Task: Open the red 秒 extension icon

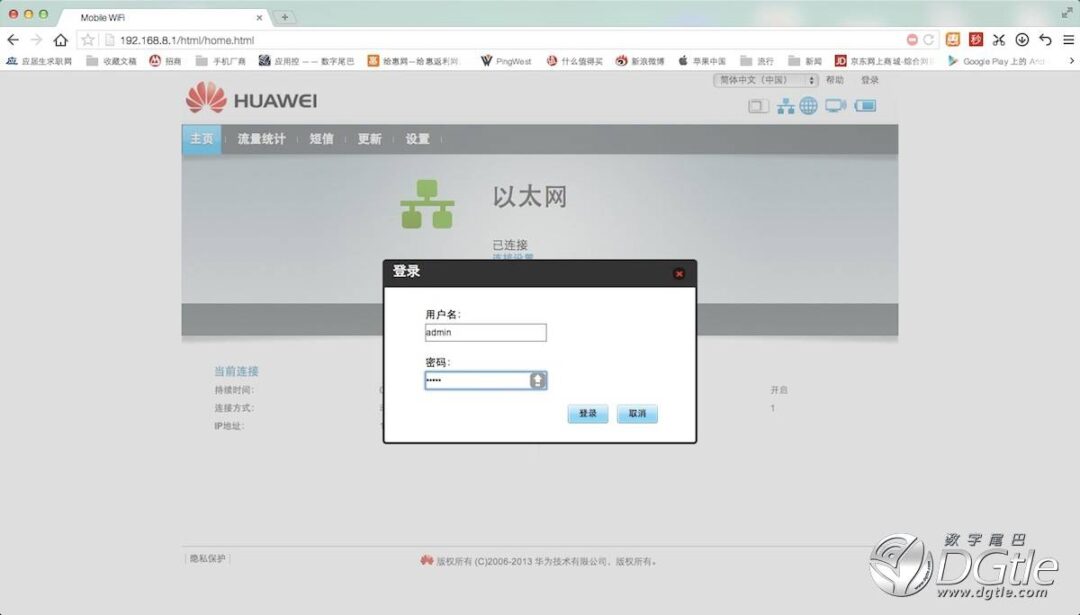Action: (x=975, y=39)
